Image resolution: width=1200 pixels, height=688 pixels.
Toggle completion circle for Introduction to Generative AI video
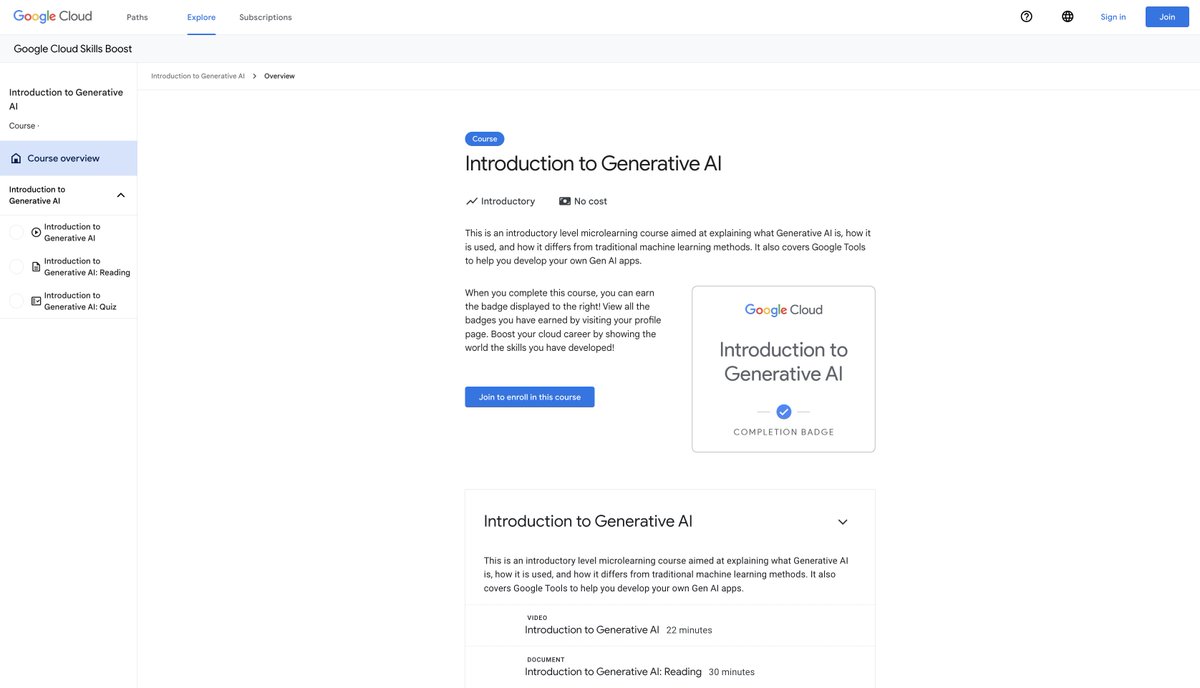pyautogui.click(x=16, y=232)
